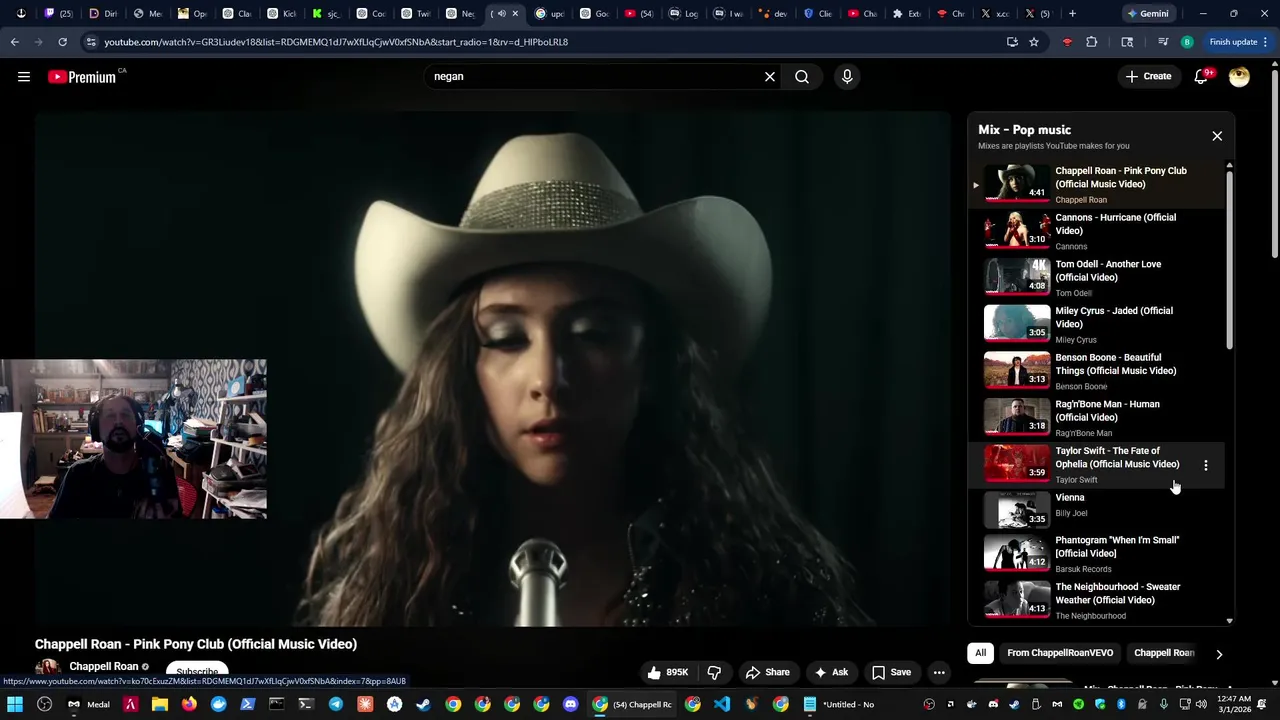Open Medal app in taskbar
The width and height of the screenshot is (1280, 720).
click(x=87, y=704)
